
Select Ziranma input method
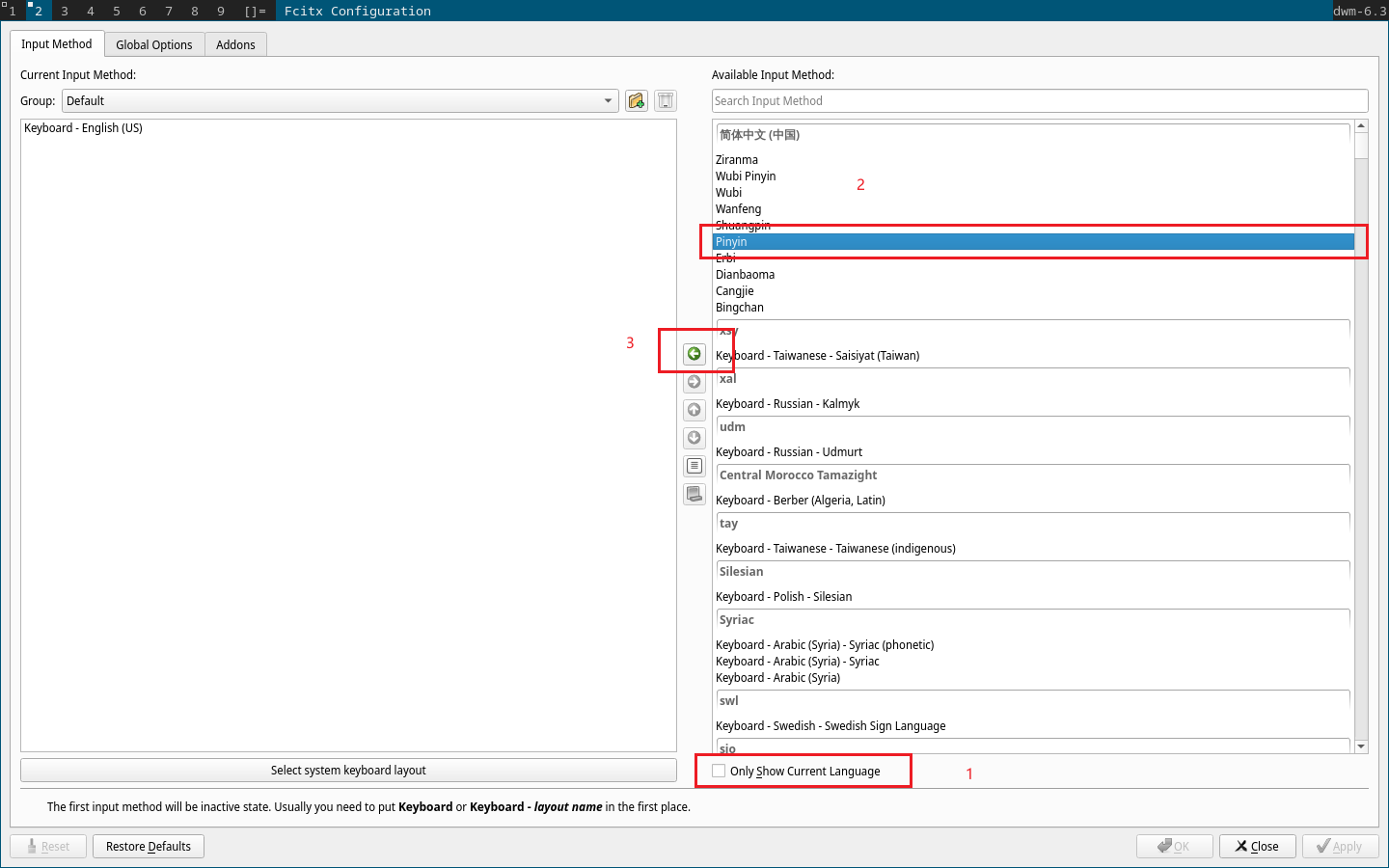tap(1033, 160)
